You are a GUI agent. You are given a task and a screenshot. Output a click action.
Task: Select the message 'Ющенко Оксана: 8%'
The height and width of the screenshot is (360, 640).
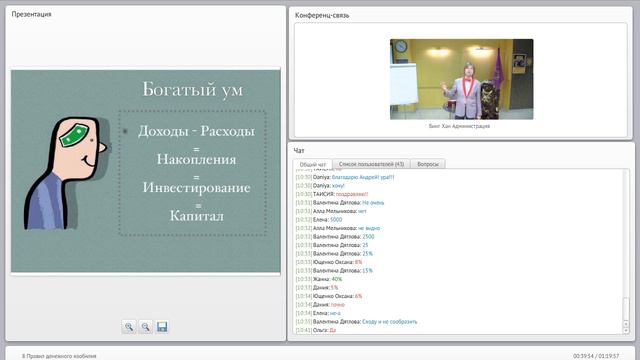pyautogui.click(x=329, y=262)
